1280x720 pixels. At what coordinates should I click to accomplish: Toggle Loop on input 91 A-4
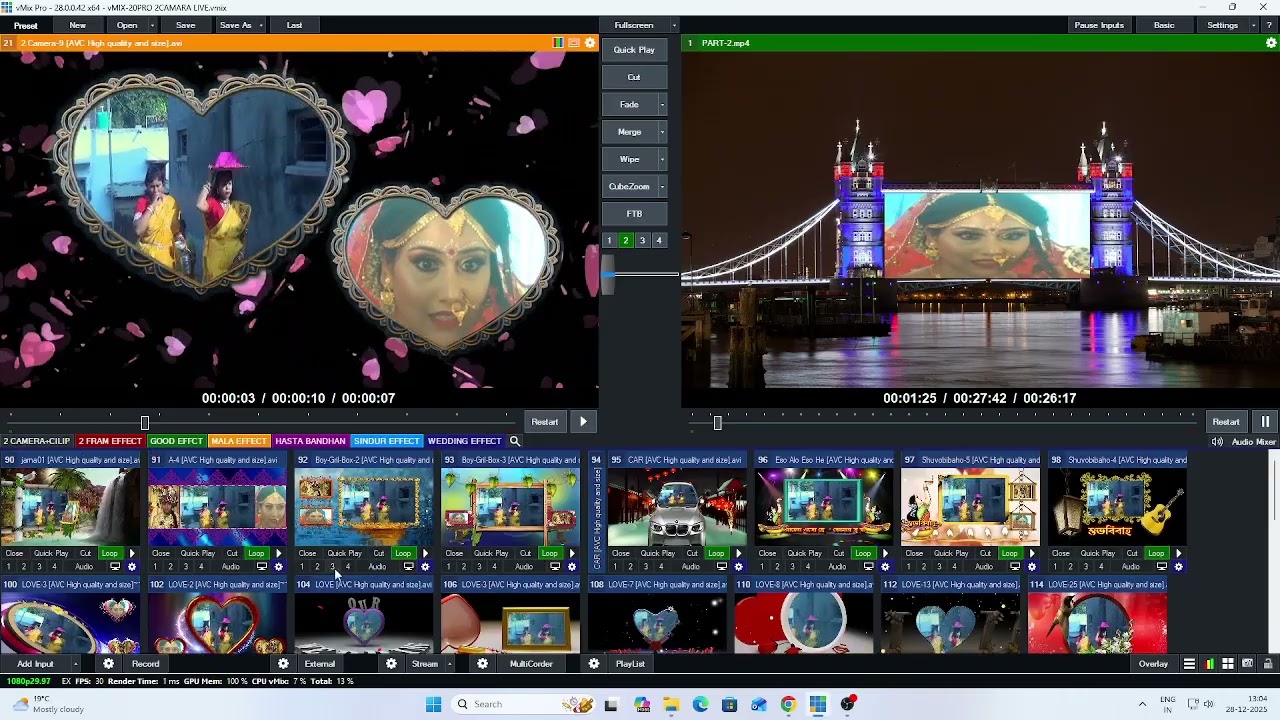click(256, 553)
